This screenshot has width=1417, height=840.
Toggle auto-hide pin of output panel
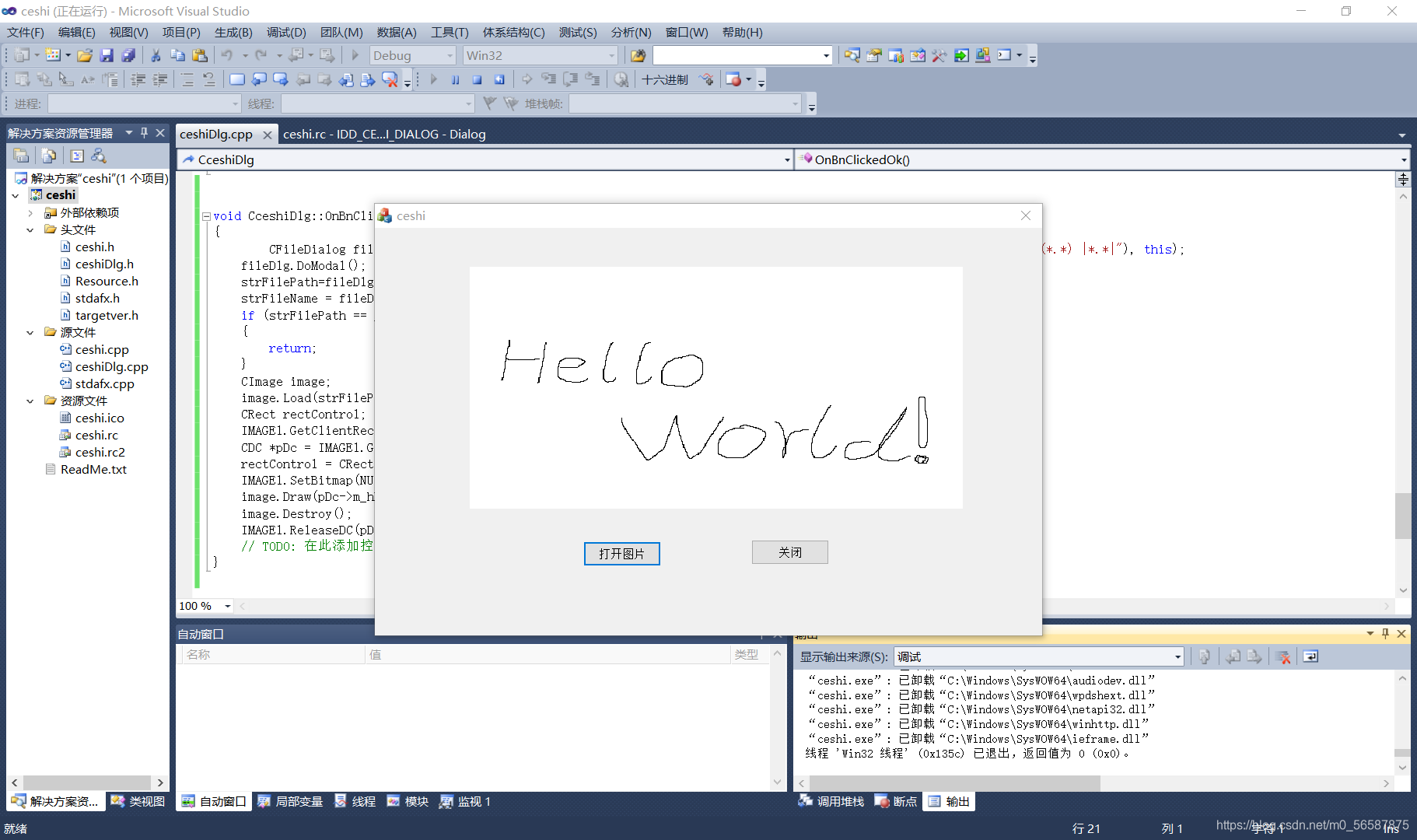(x=1385, y=634)
